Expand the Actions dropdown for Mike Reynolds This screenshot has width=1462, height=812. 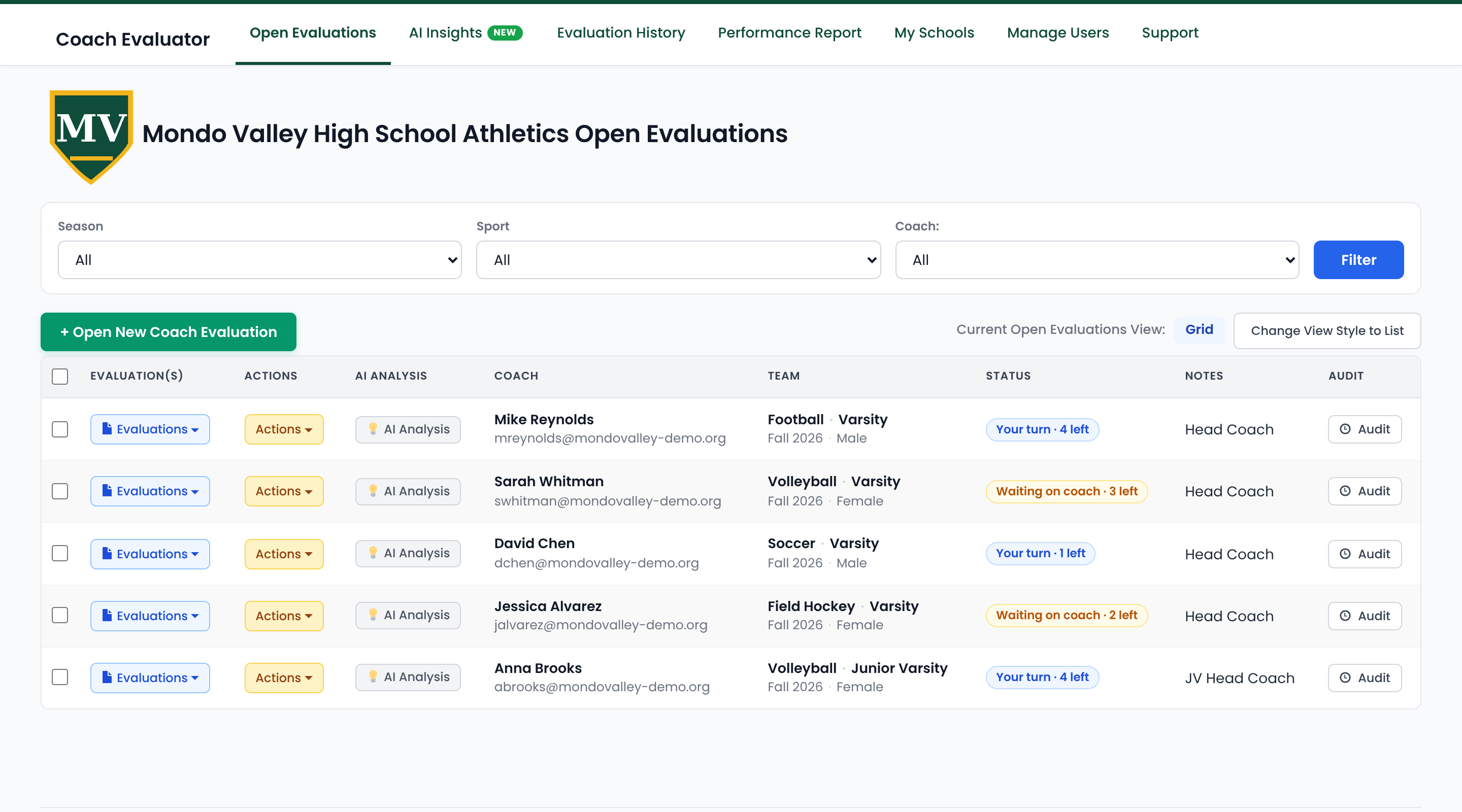284,429
